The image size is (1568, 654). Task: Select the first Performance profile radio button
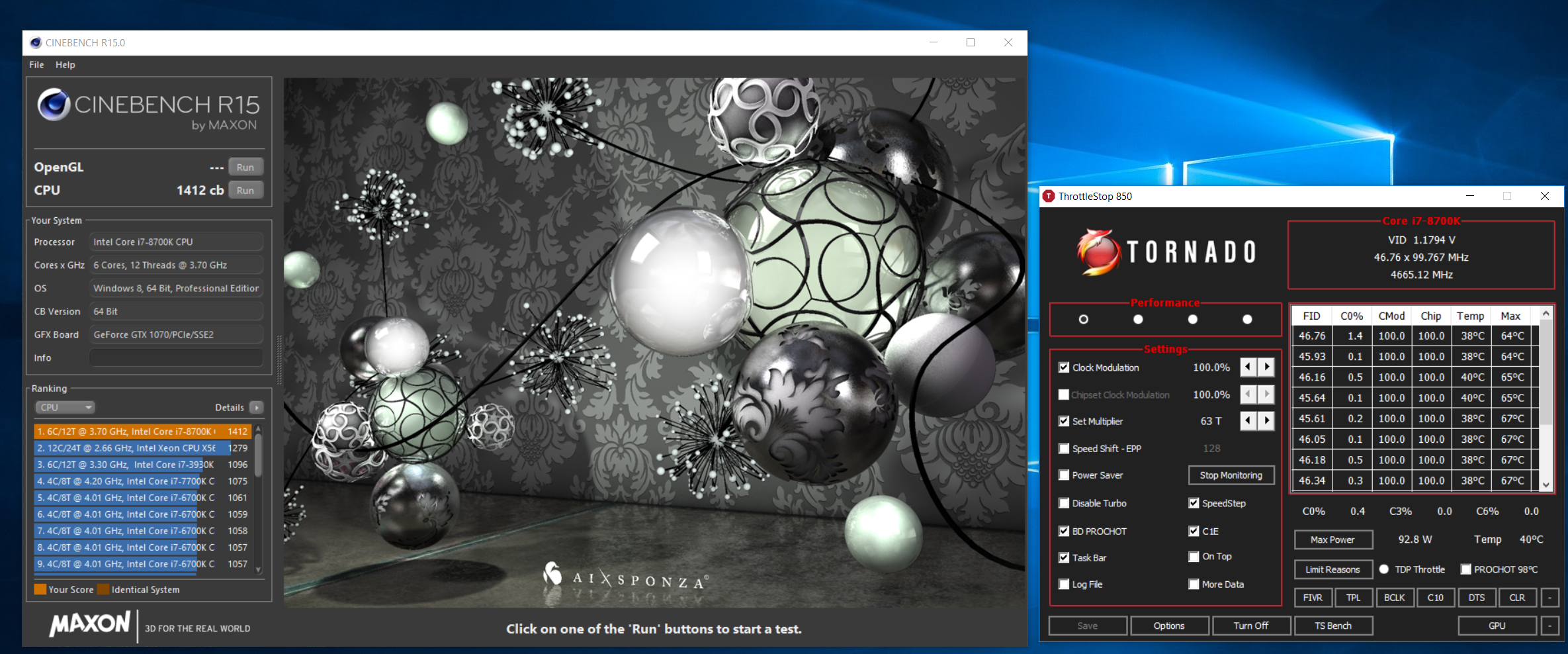[x=1083, y=319]
